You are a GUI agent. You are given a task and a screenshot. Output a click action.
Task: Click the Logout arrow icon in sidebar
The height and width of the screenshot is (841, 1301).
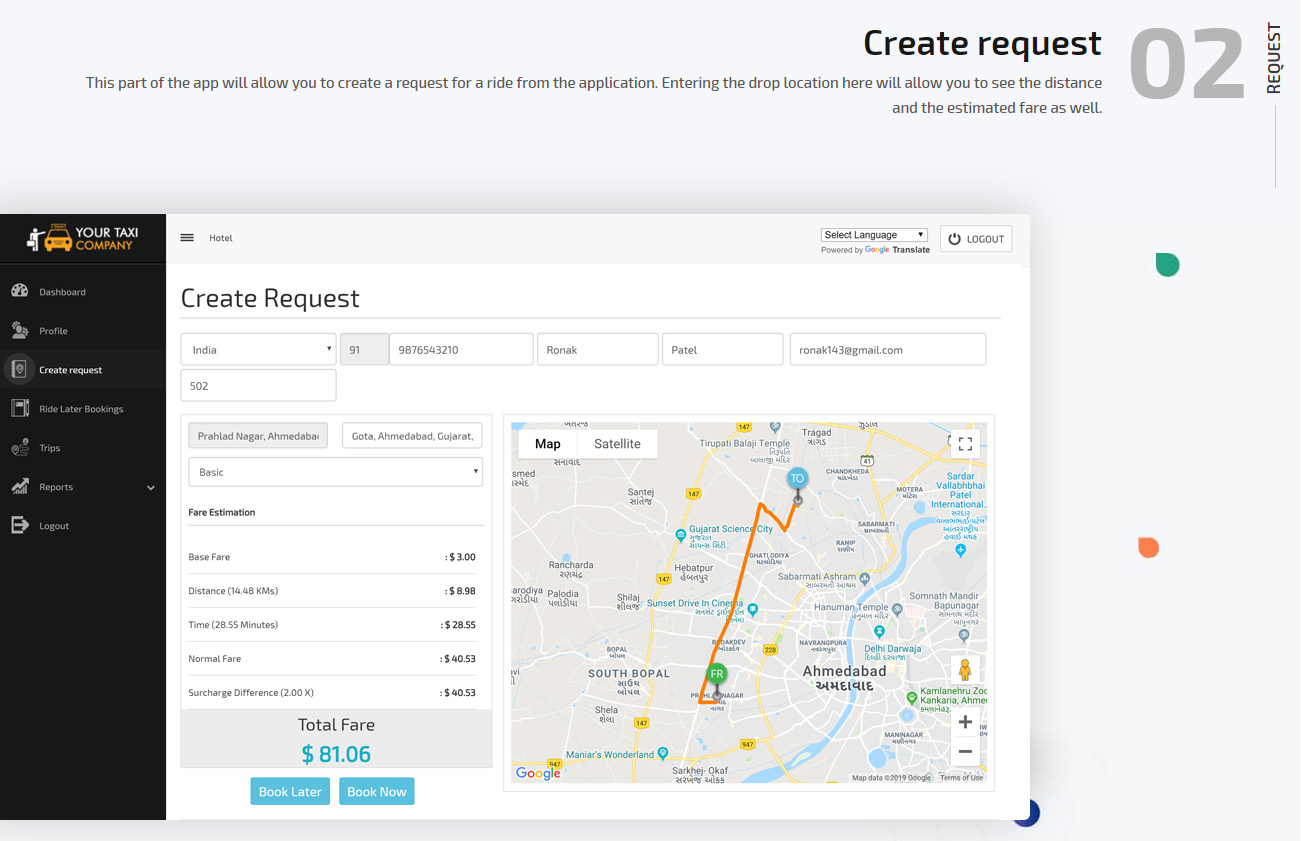(19, 525)
